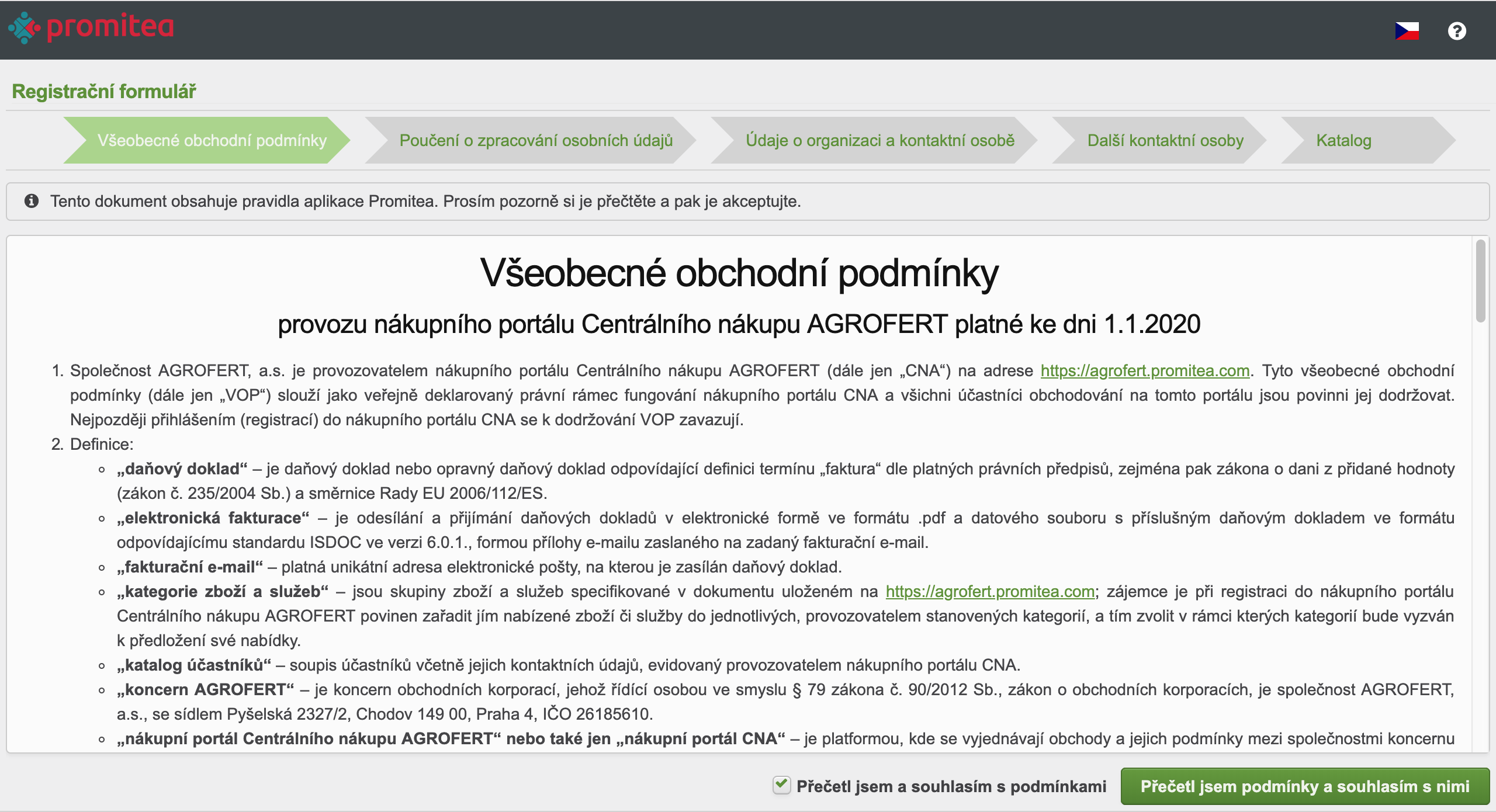Open the help question mark icon

[1457, 31]
